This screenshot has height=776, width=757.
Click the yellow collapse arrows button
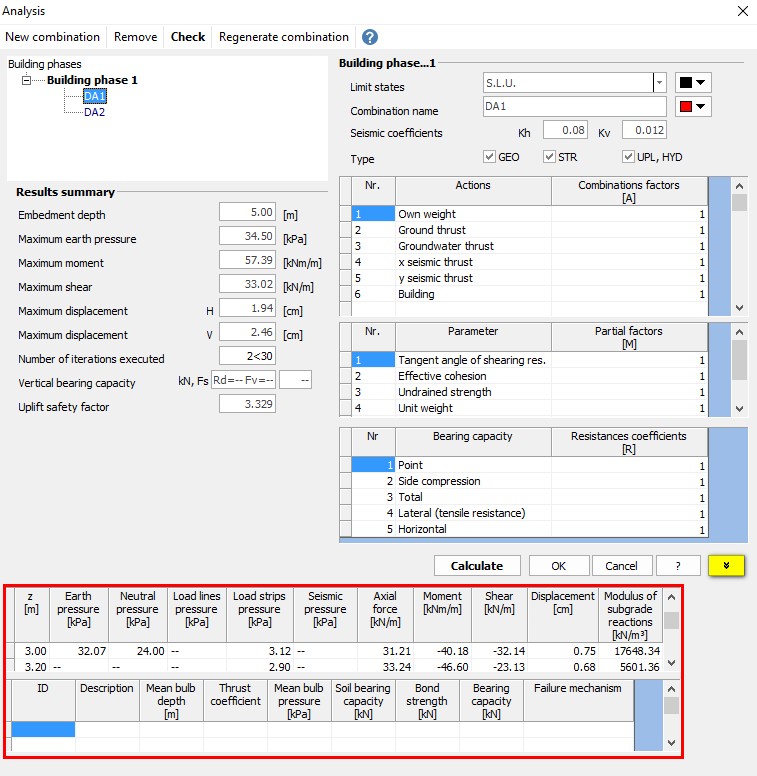pyautogui.click(x=726, y=565)
